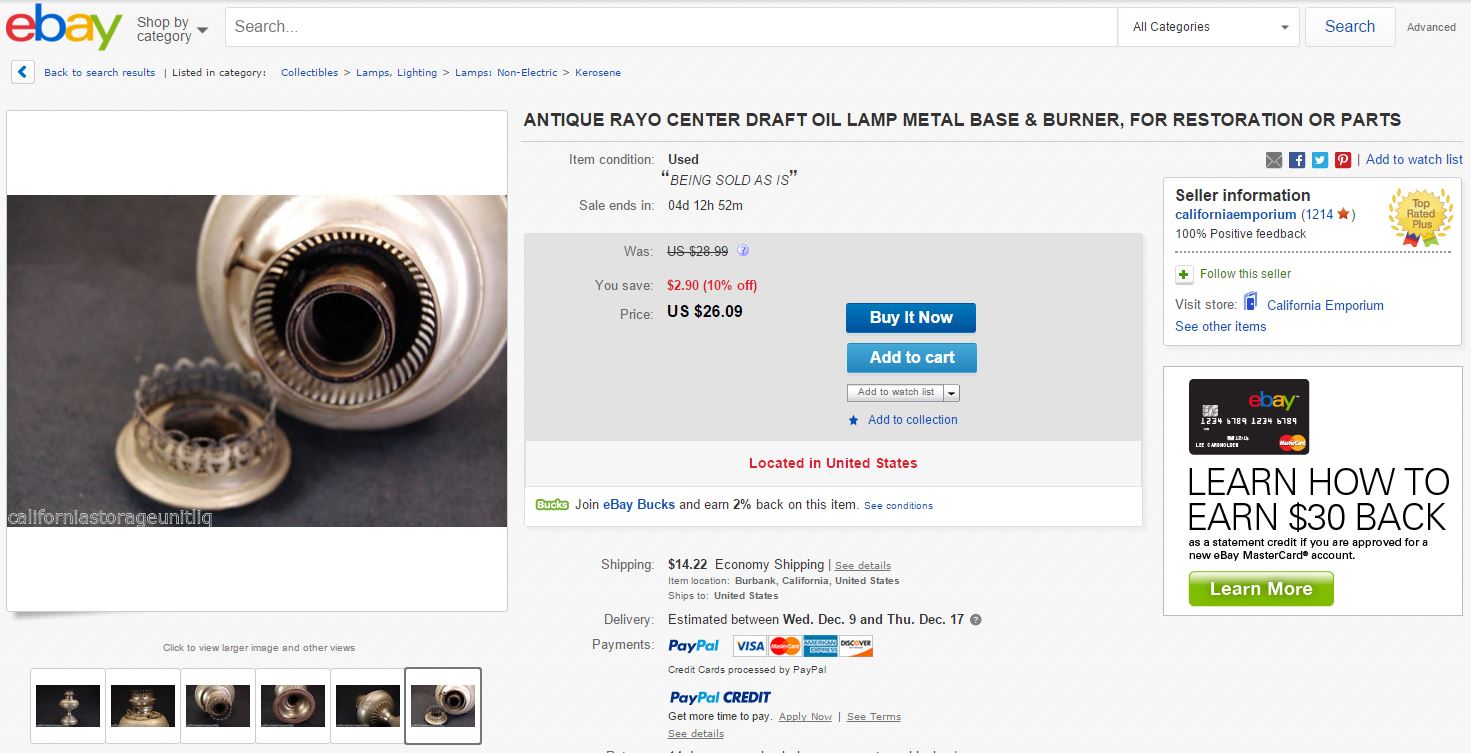This screenshot has width=1471, height=753.
Task: Focus the eBay search field
Action: [670, 27]
